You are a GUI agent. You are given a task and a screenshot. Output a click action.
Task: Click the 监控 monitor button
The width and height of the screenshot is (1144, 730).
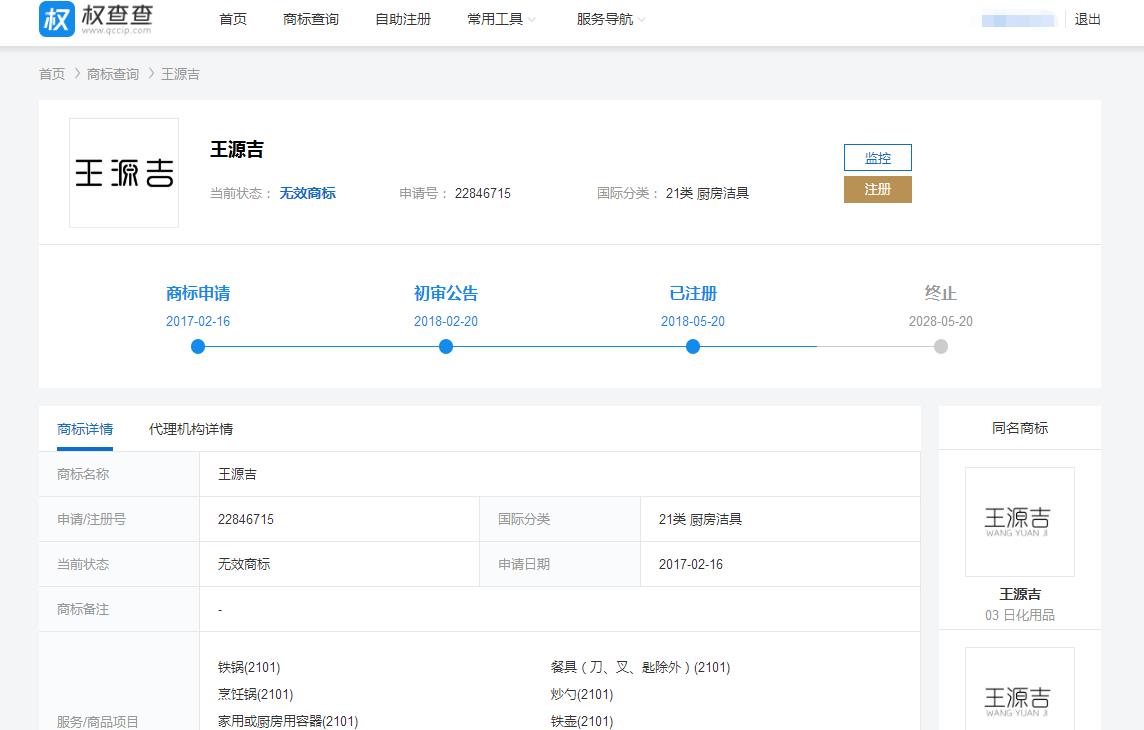[878, 158]
